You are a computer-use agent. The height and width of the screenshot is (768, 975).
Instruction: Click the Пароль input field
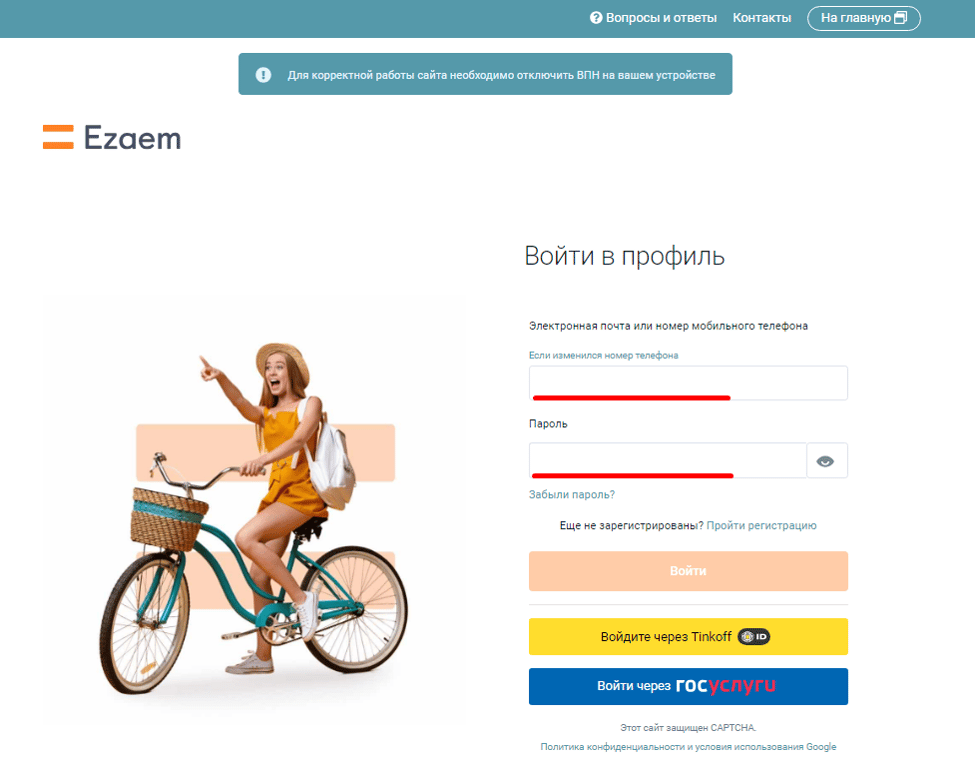(668, 460)
